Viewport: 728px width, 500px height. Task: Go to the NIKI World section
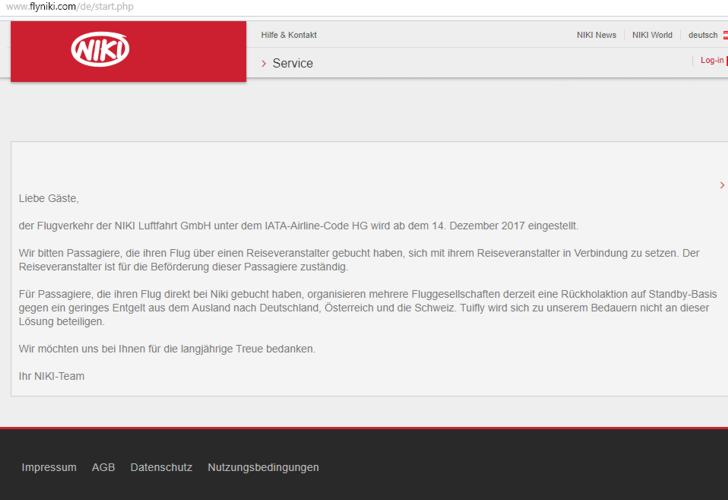click(x=652, y=35)
